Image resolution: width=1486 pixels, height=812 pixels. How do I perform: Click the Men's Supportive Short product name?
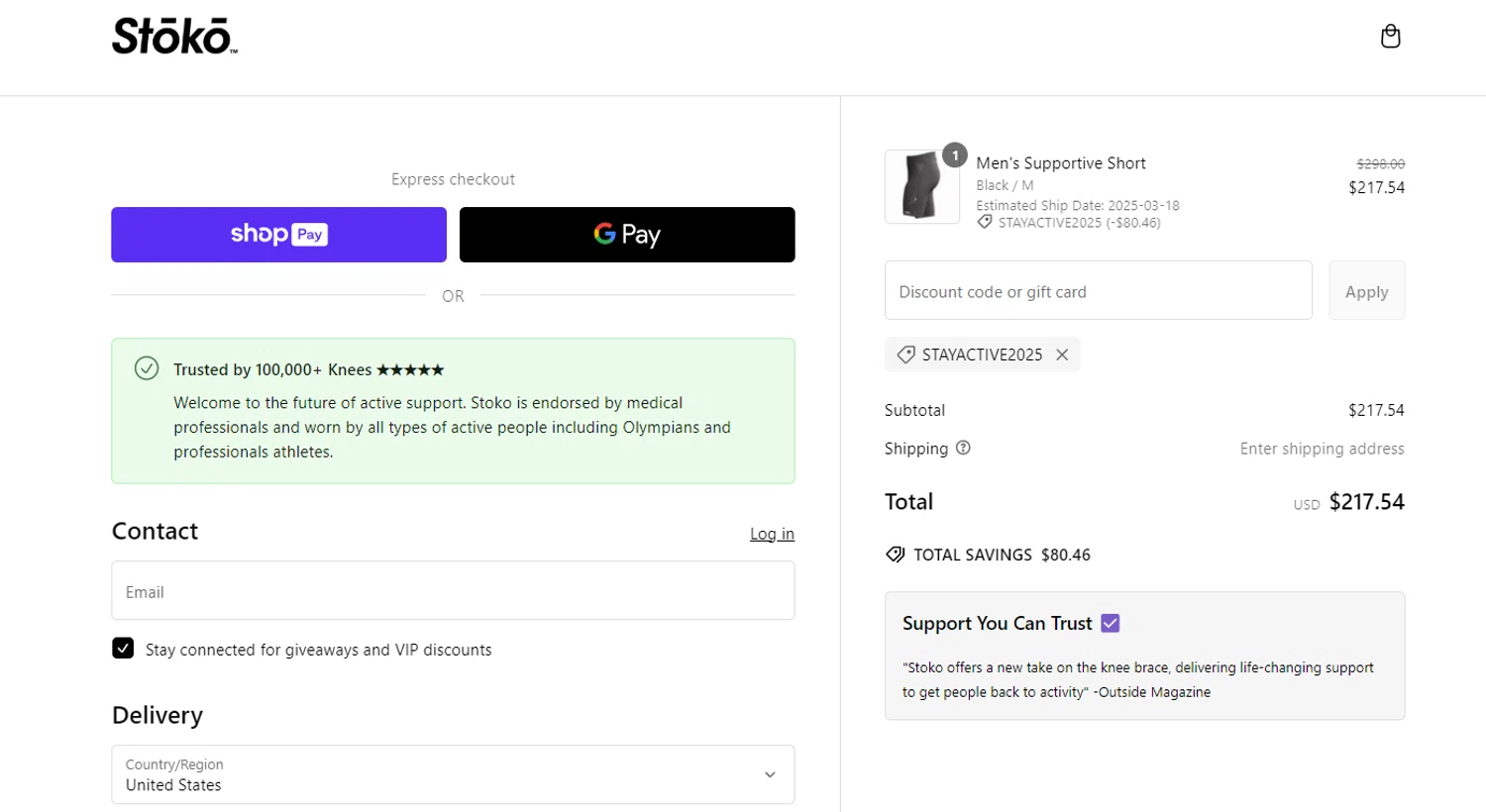(x=1061, y=163)
